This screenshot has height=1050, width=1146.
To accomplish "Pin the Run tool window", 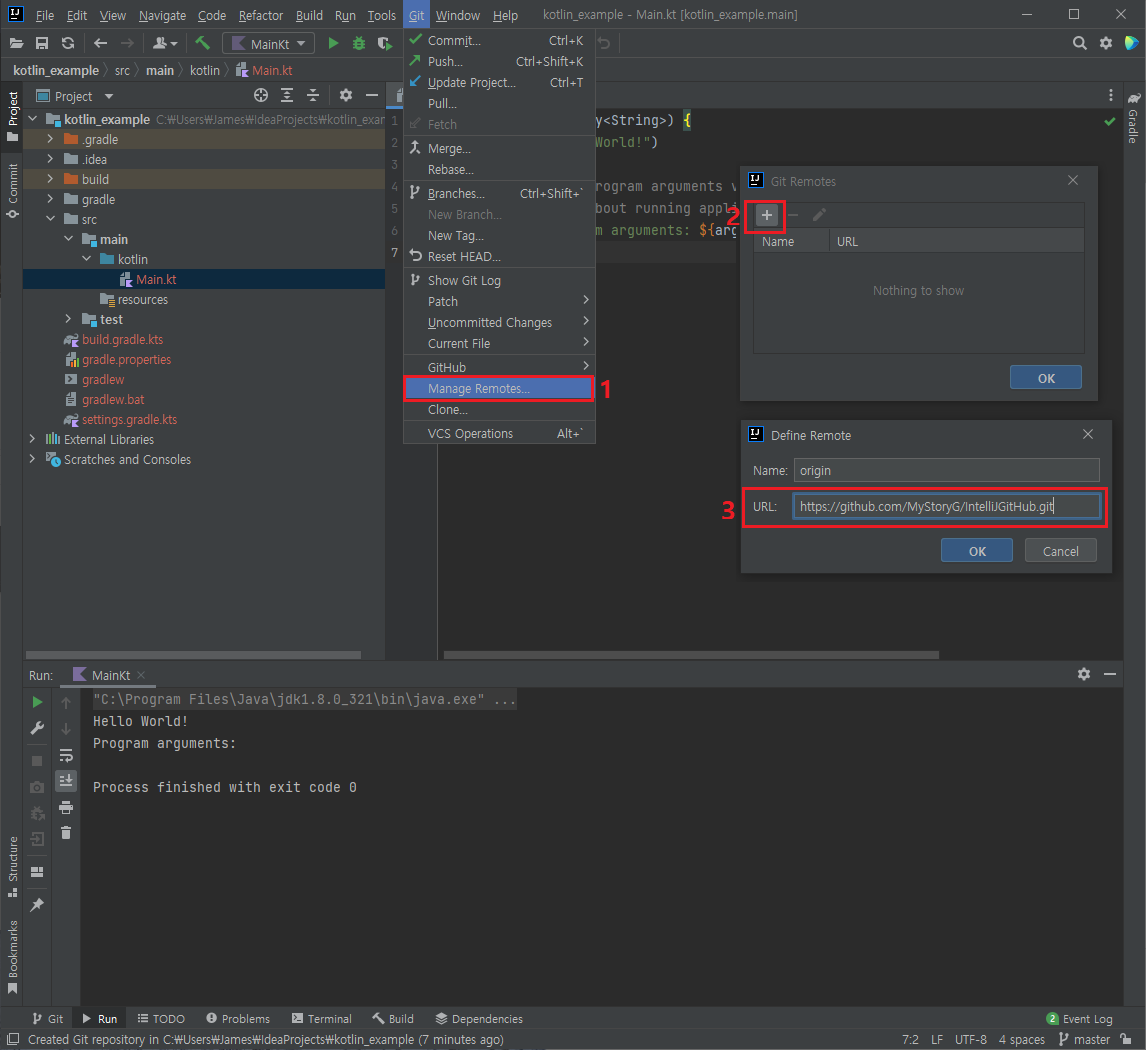I will 37,905.
